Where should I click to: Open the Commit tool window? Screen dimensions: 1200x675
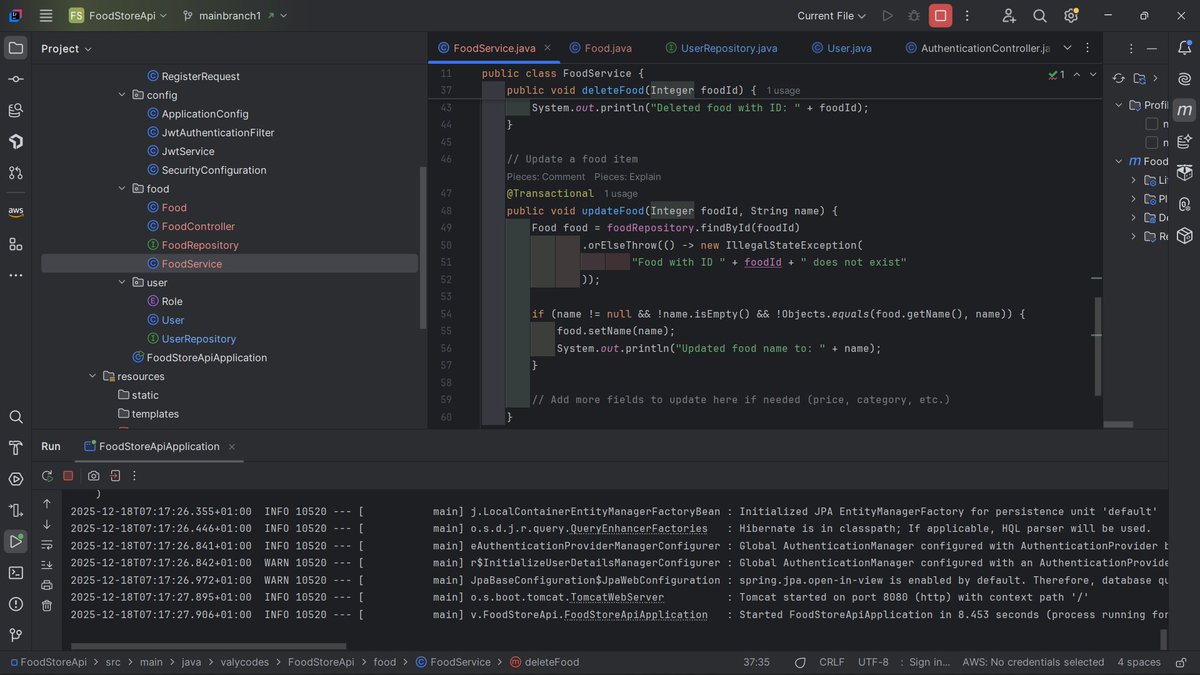[15, 79]
